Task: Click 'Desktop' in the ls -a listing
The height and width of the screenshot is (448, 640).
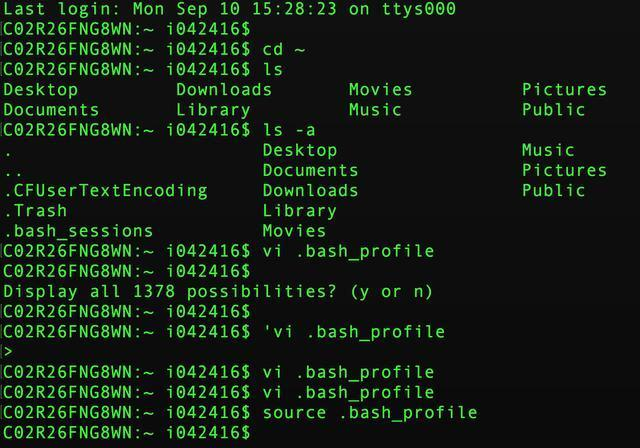Action: pos(300,151)
